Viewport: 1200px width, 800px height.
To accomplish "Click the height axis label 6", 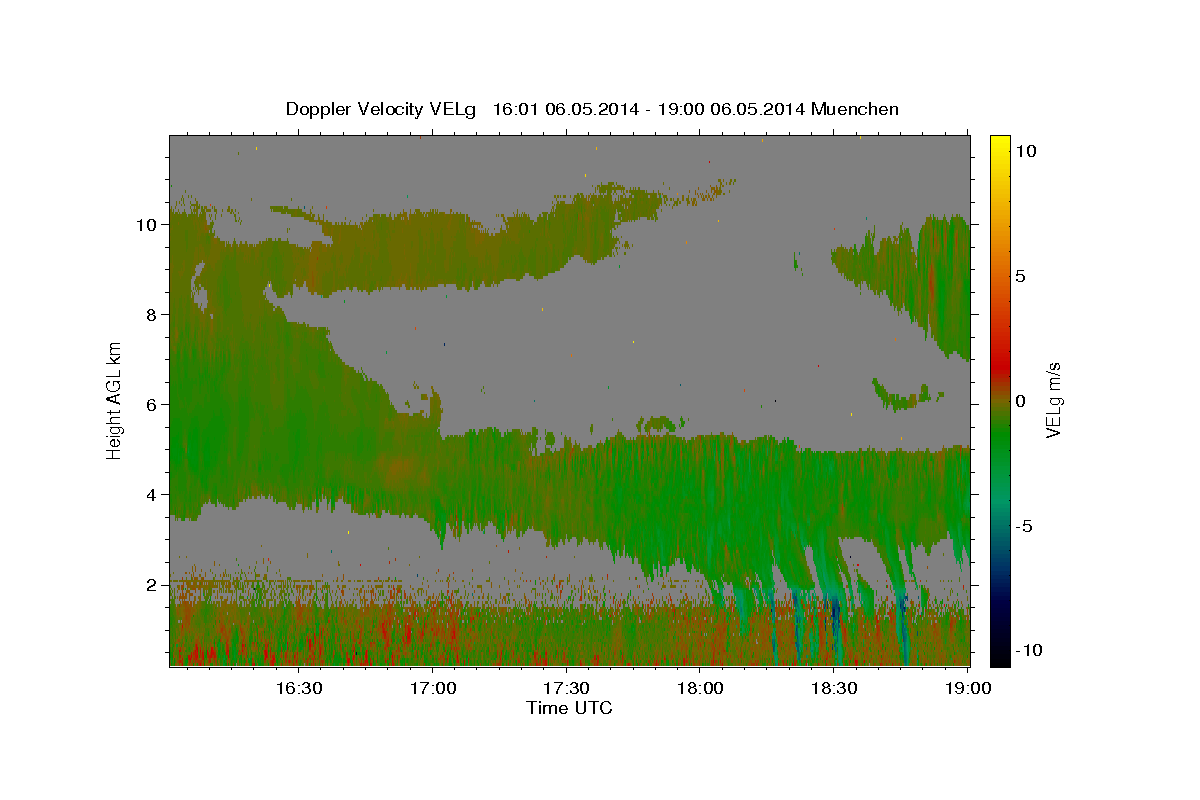I will click(x=152, y=404).
